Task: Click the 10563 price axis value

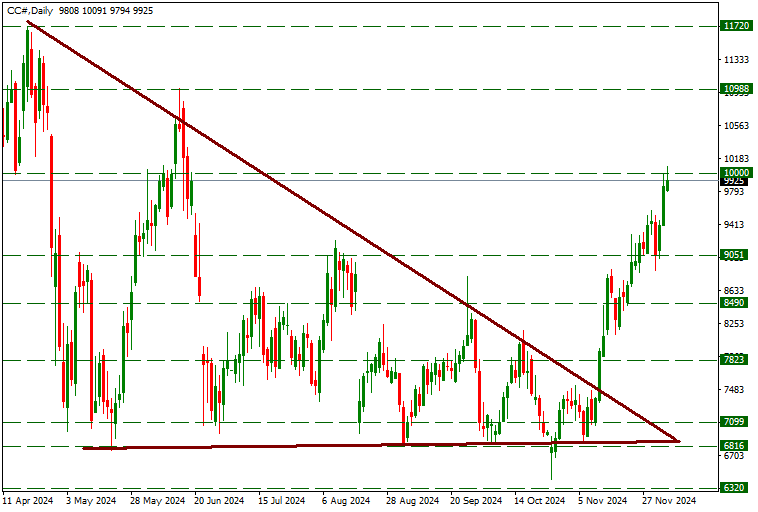Action: pos(736,126)
